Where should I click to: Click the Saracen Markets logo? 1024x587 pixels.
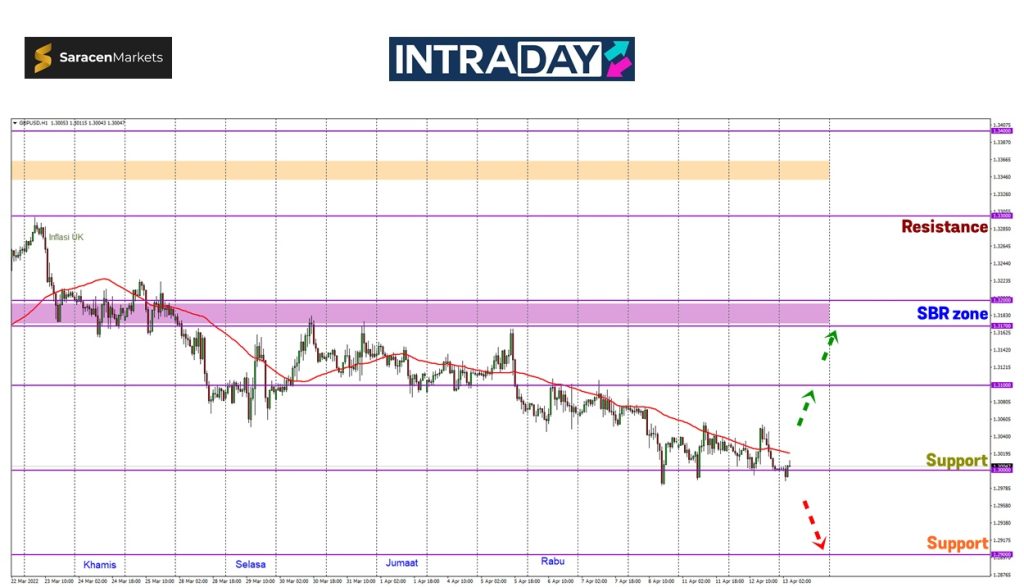click(98, 58)
